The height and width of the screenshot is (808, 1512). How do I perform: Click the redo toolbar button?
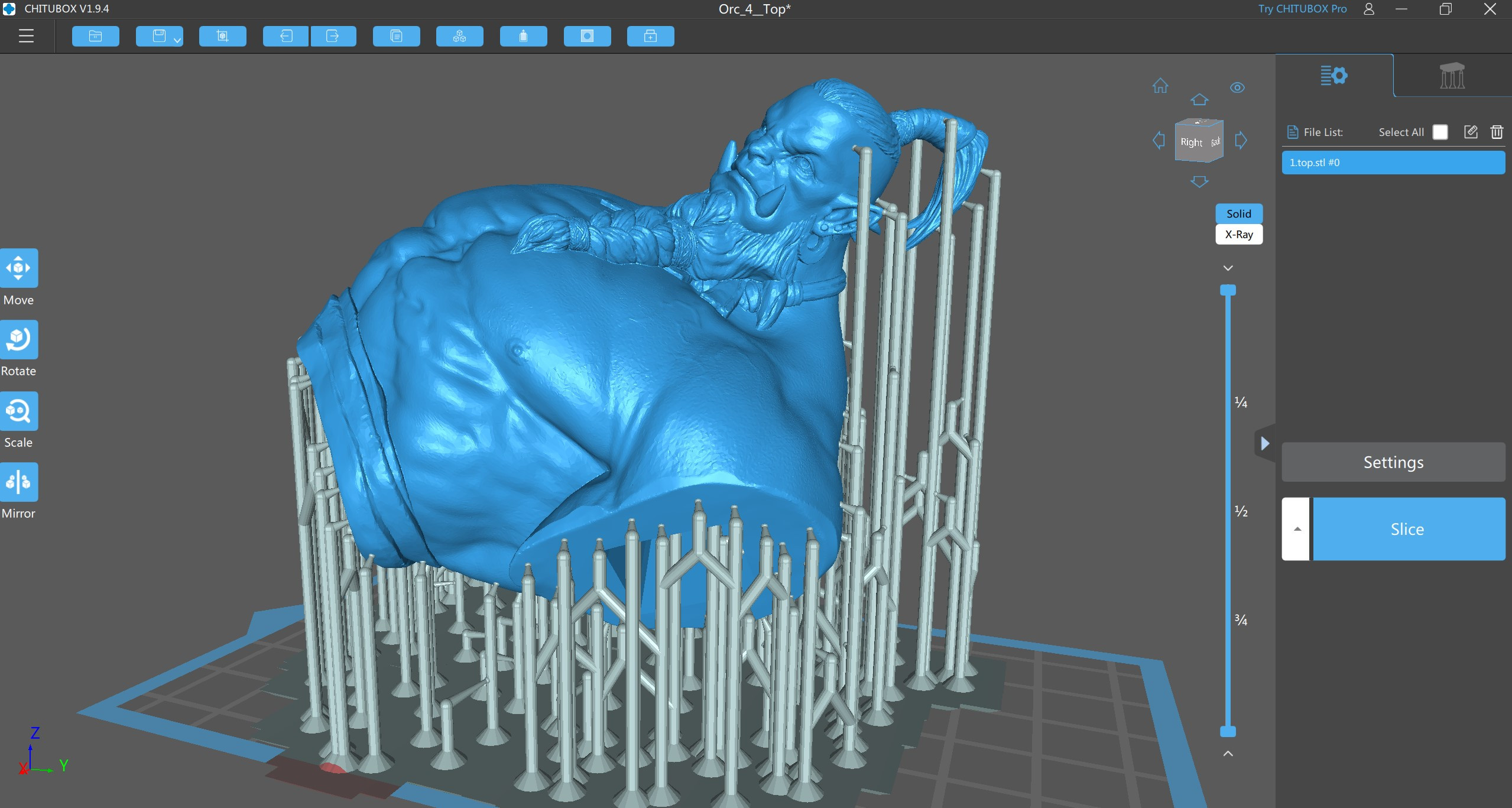[333, 36]
